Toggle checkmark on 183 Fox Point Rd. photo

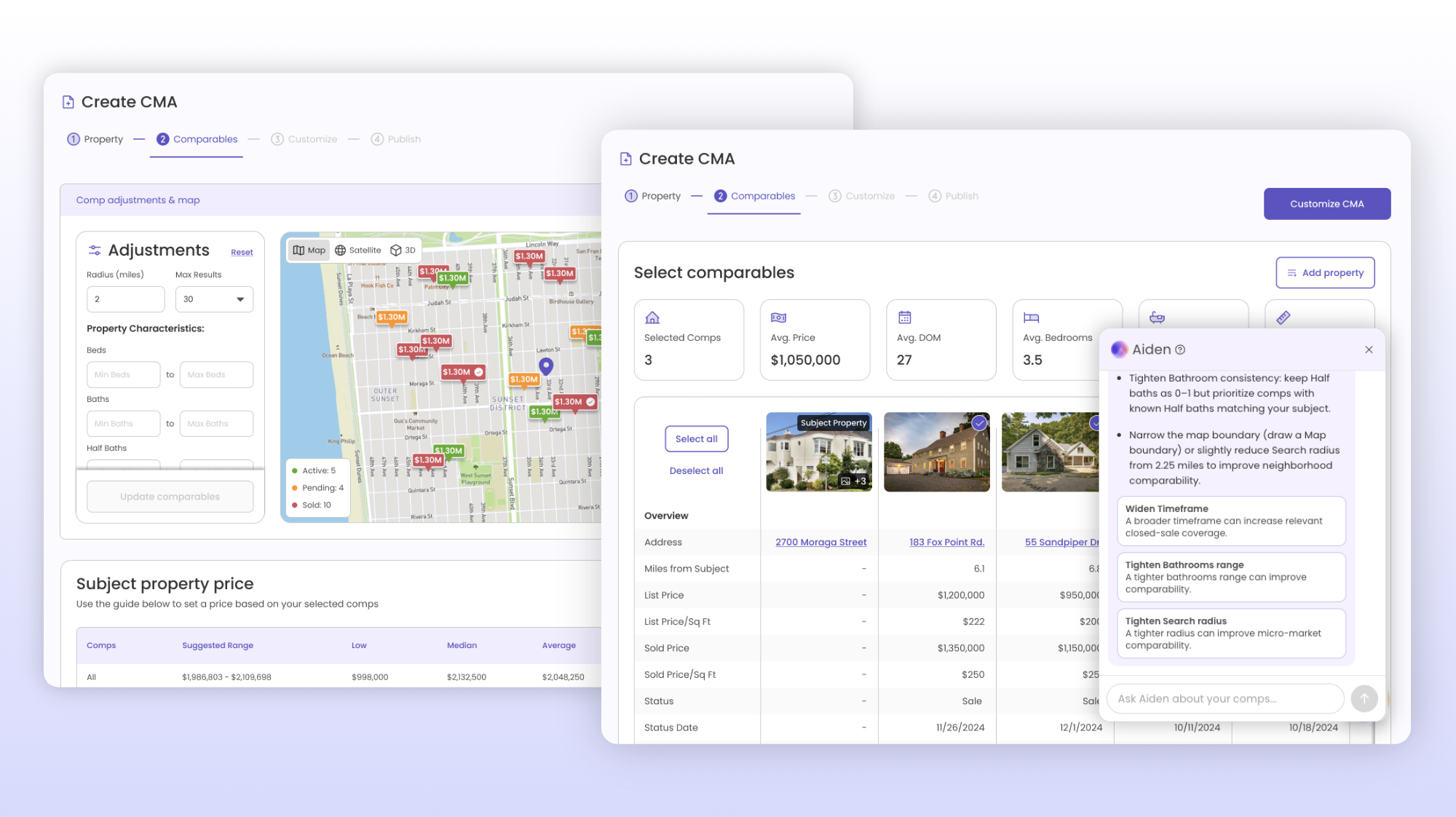coord(979,423)
